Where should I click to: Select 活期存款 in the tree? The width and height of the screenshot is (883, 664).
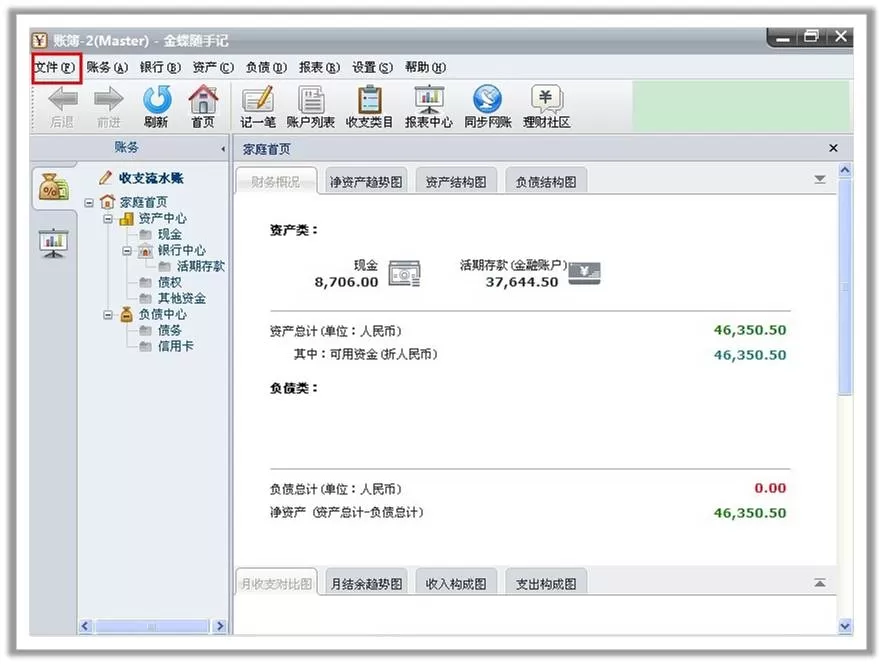(200, 266)
